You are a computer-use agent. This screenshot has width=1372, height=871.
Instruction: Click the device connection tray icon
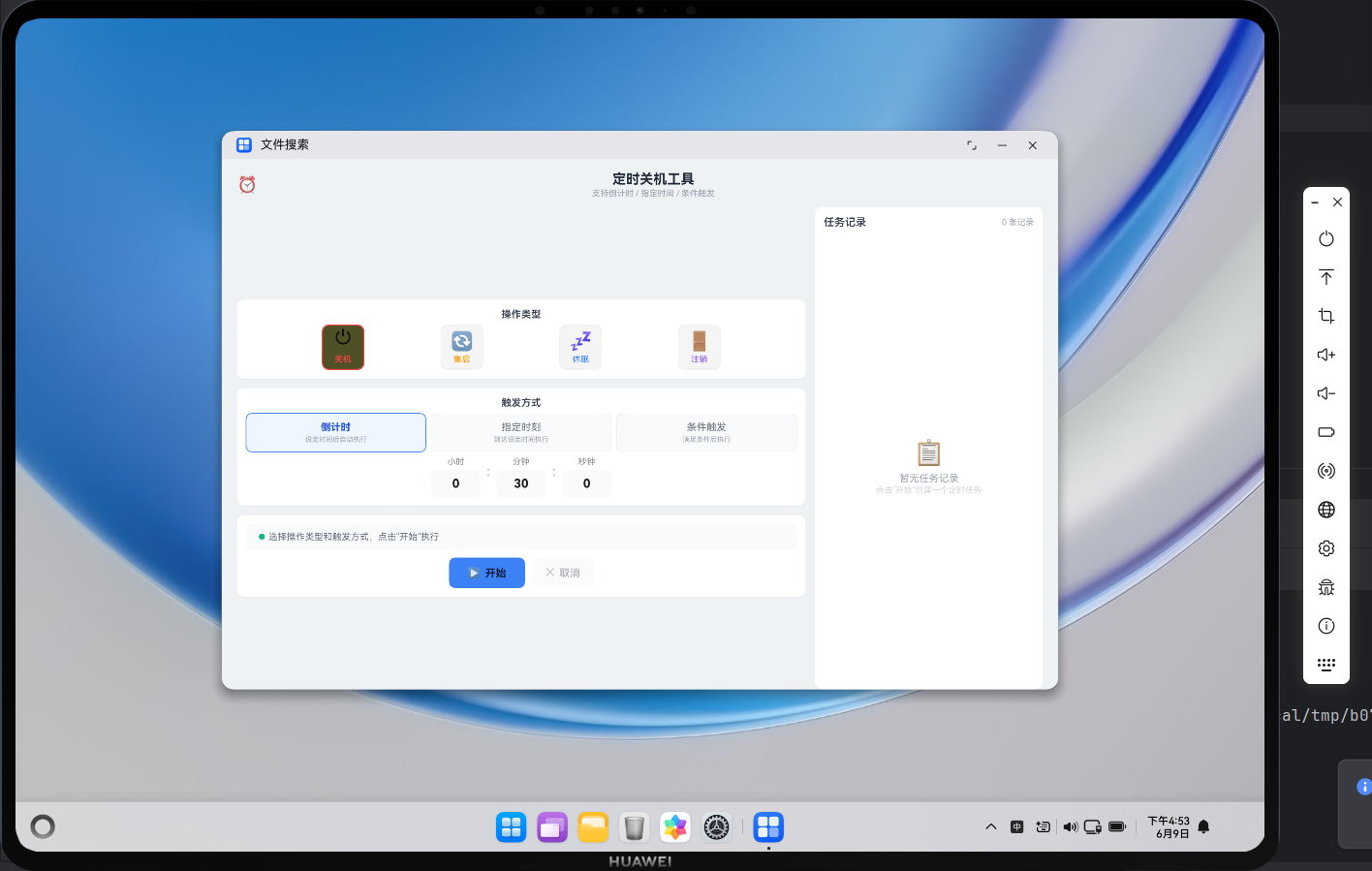(1093, 826)
